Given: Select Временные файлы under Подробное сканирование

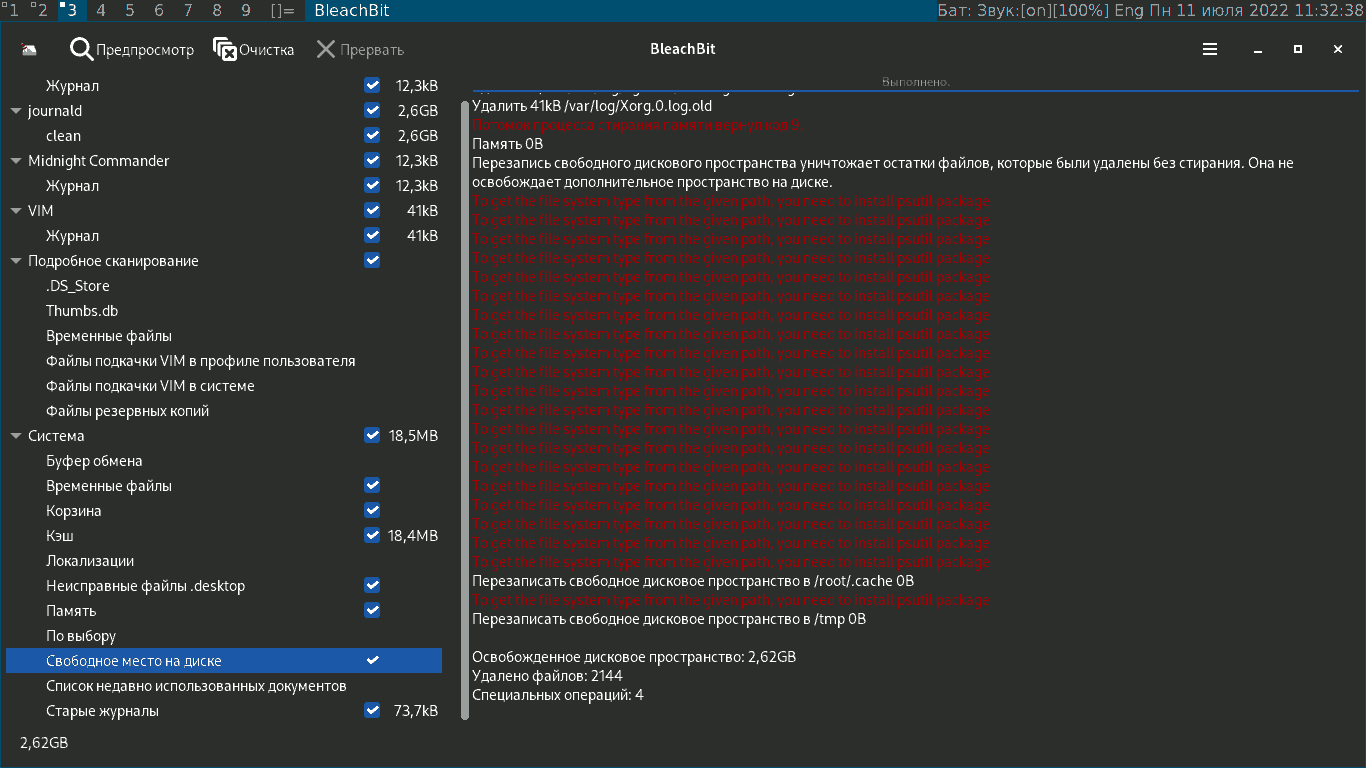Looking at the screenshot, I should [x=109, y=336].
